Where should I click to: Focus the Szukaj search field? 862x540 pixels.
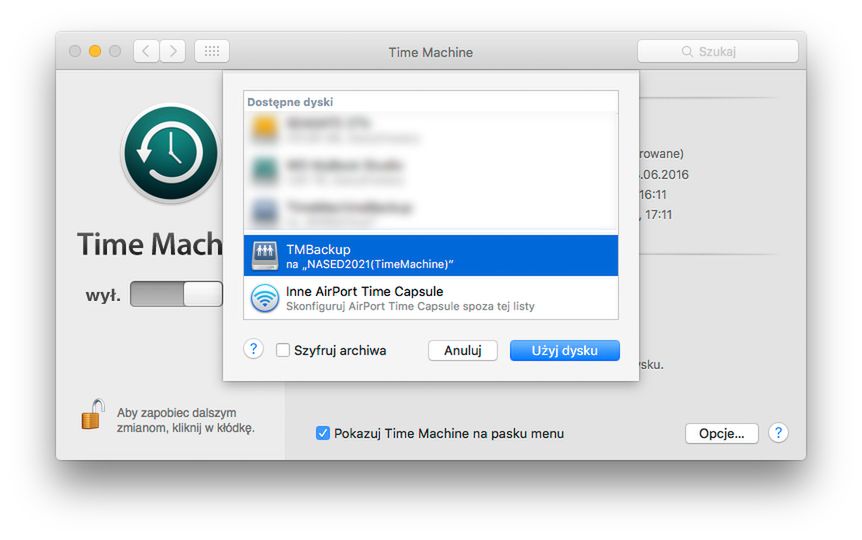click(x=717, y=52)
